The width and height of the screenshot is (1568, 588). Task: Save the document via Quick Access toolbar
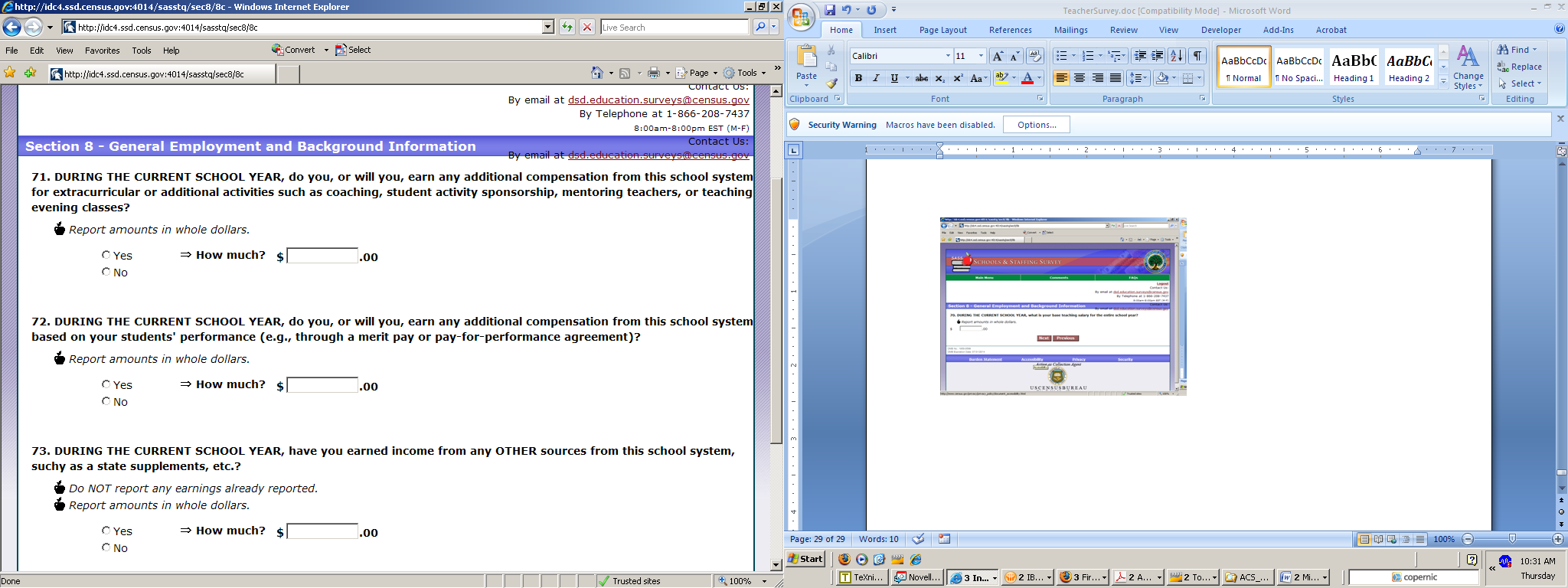click(x=830, y=10)
